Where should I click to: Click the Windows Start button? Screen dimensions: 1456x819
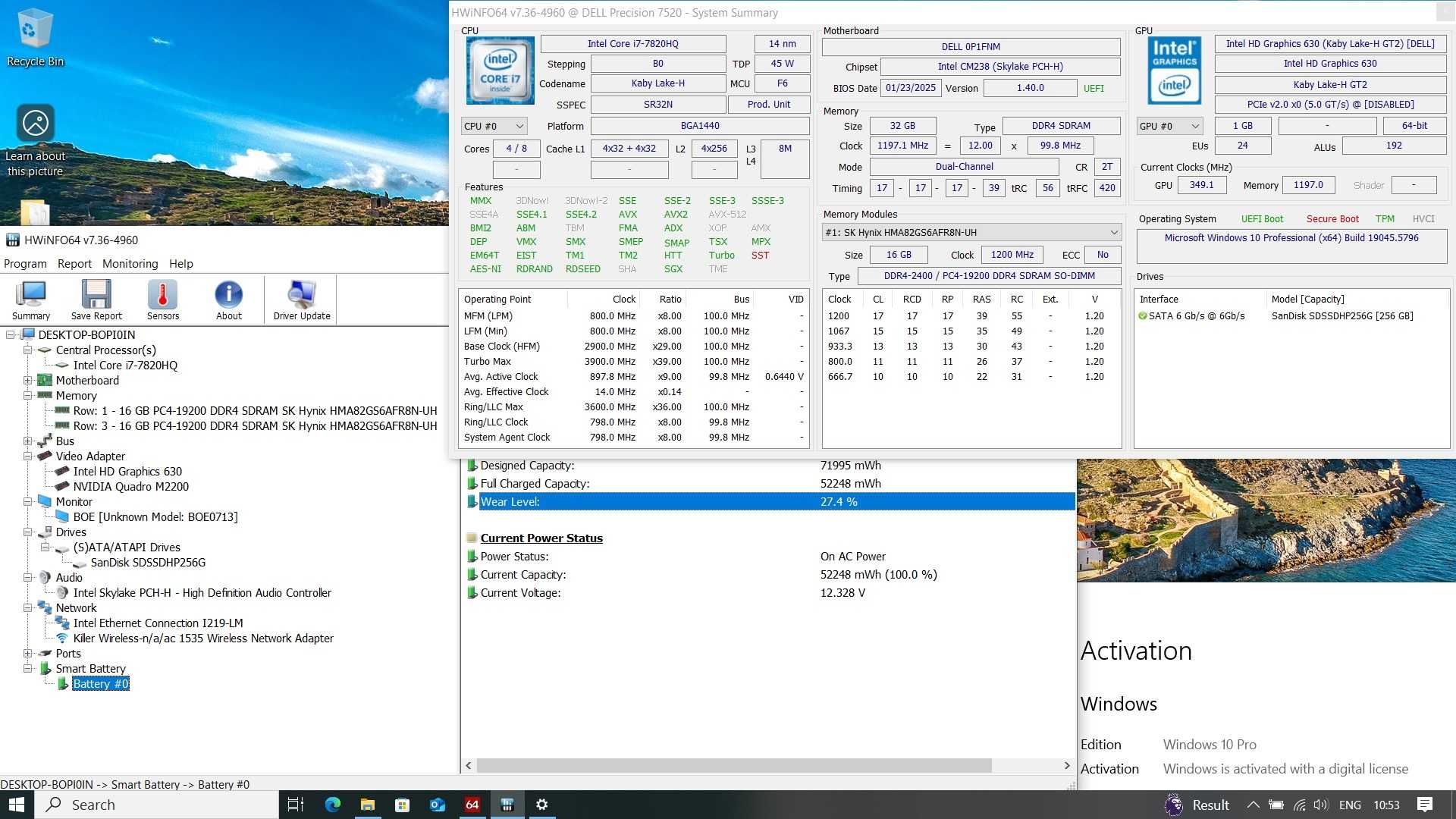[17, 805]
